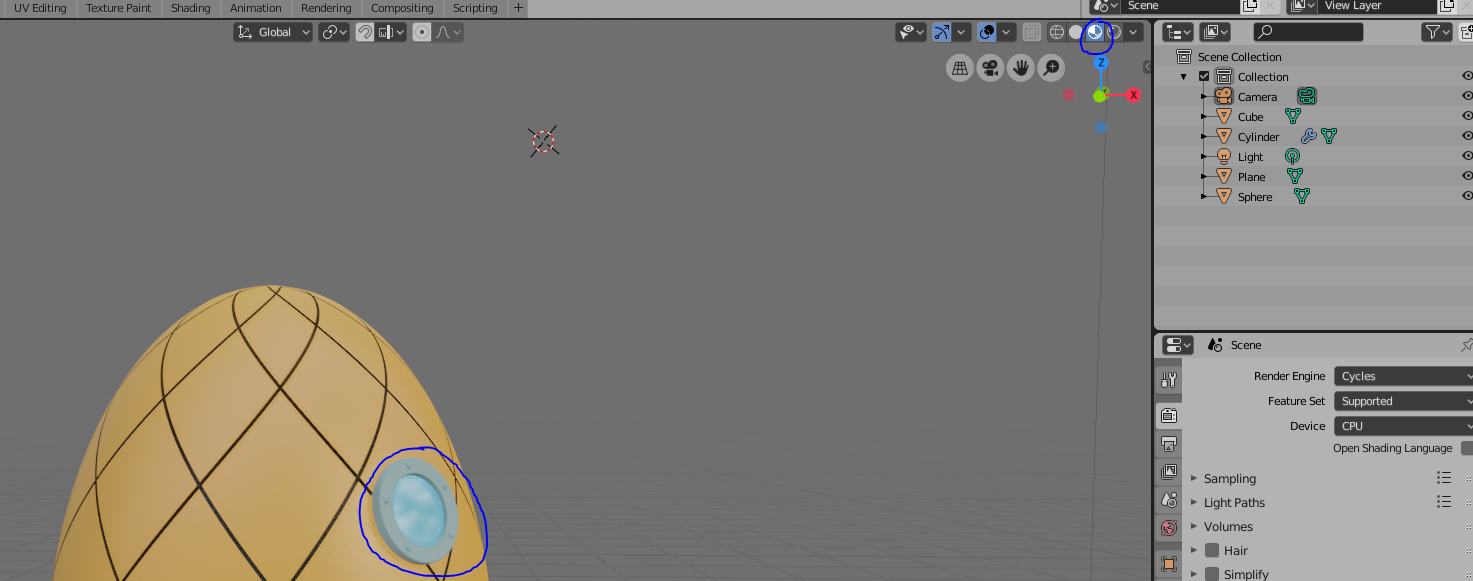Open gizmo options dropdown arrow
This screenshot has height=581, width=1473.
click(961, 32)
